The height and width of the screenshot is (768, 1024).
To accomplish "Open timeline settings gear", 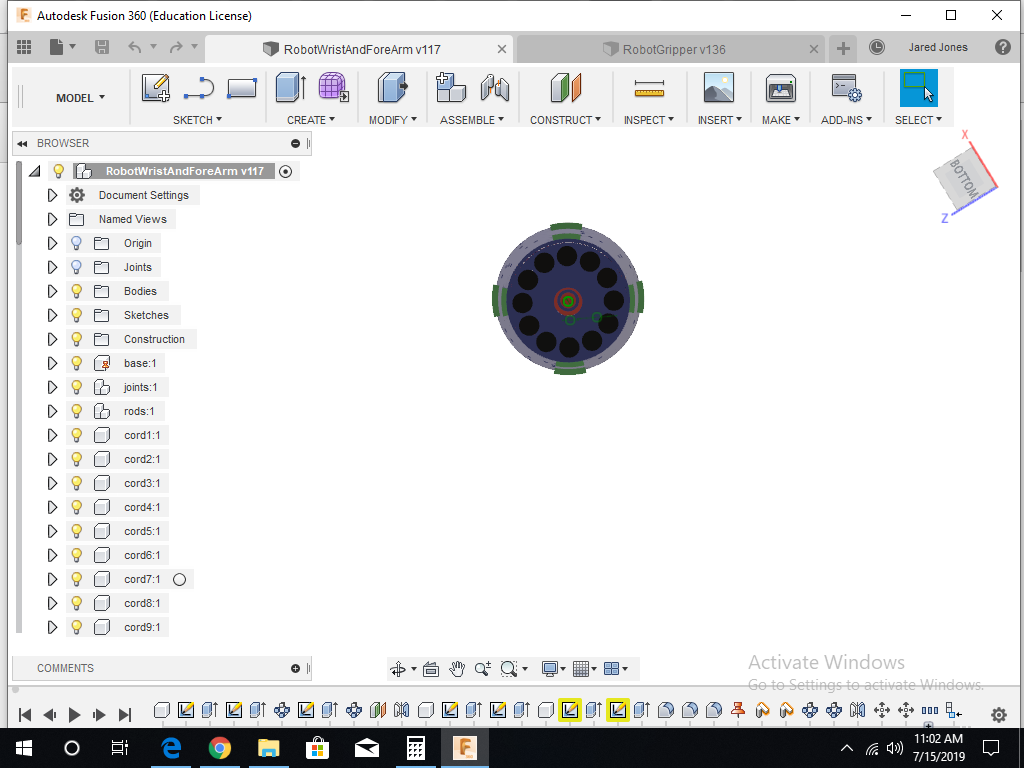I will 999,714.
